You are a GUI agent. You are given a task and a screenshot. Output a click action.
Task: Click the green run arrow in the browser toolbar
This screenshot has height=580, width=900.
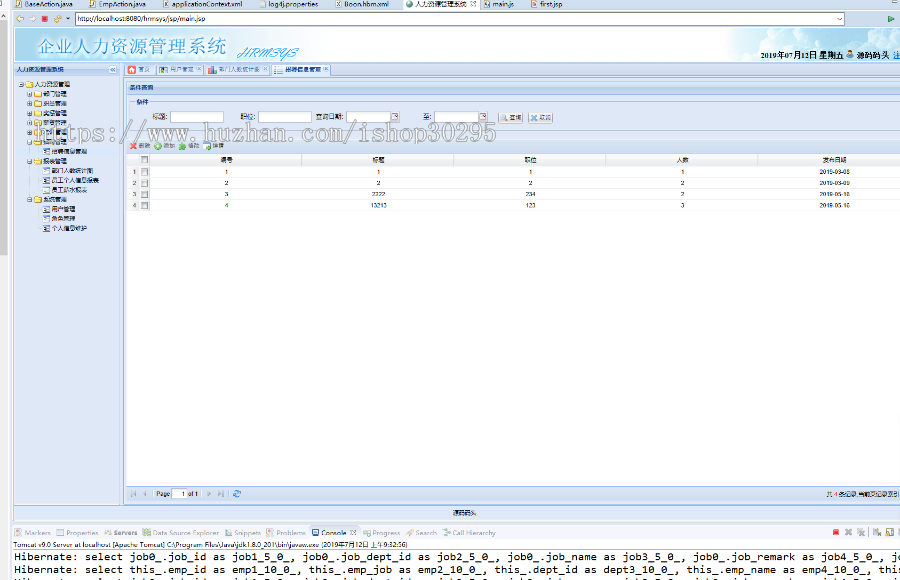891,17
